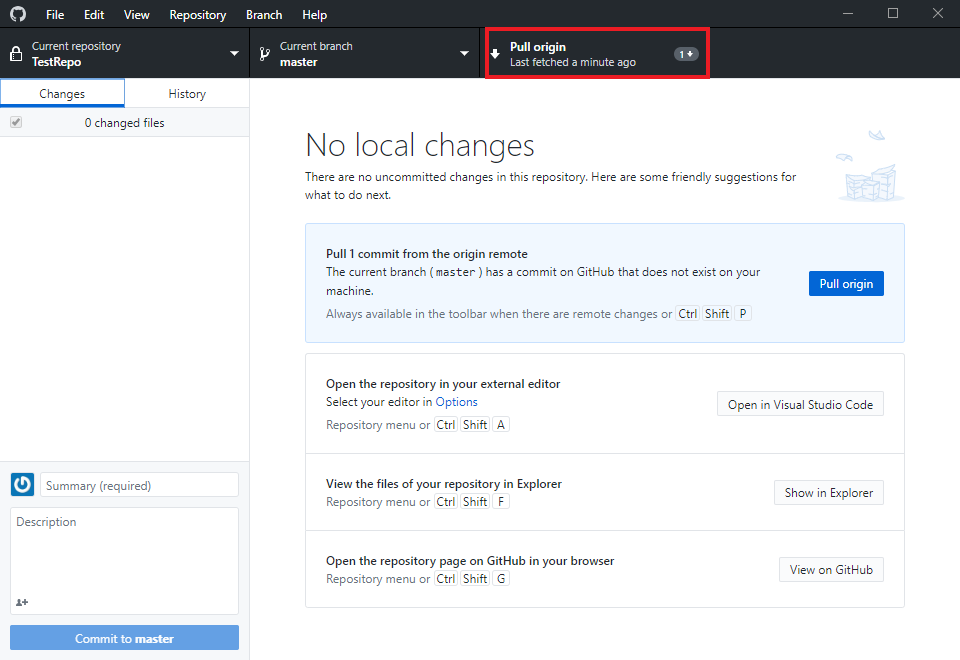Expand the Current branch dropdown arrow
The width and height of the screenshot is (960, 660).
click(464, 54)
